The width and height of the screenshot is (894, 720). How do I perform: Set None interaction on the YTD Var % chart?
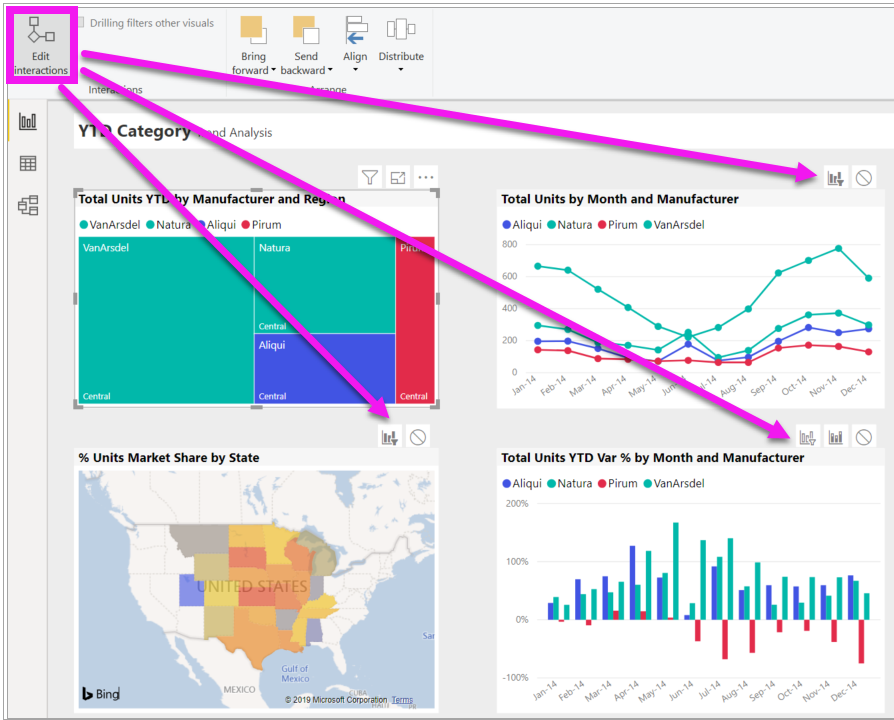864,437
